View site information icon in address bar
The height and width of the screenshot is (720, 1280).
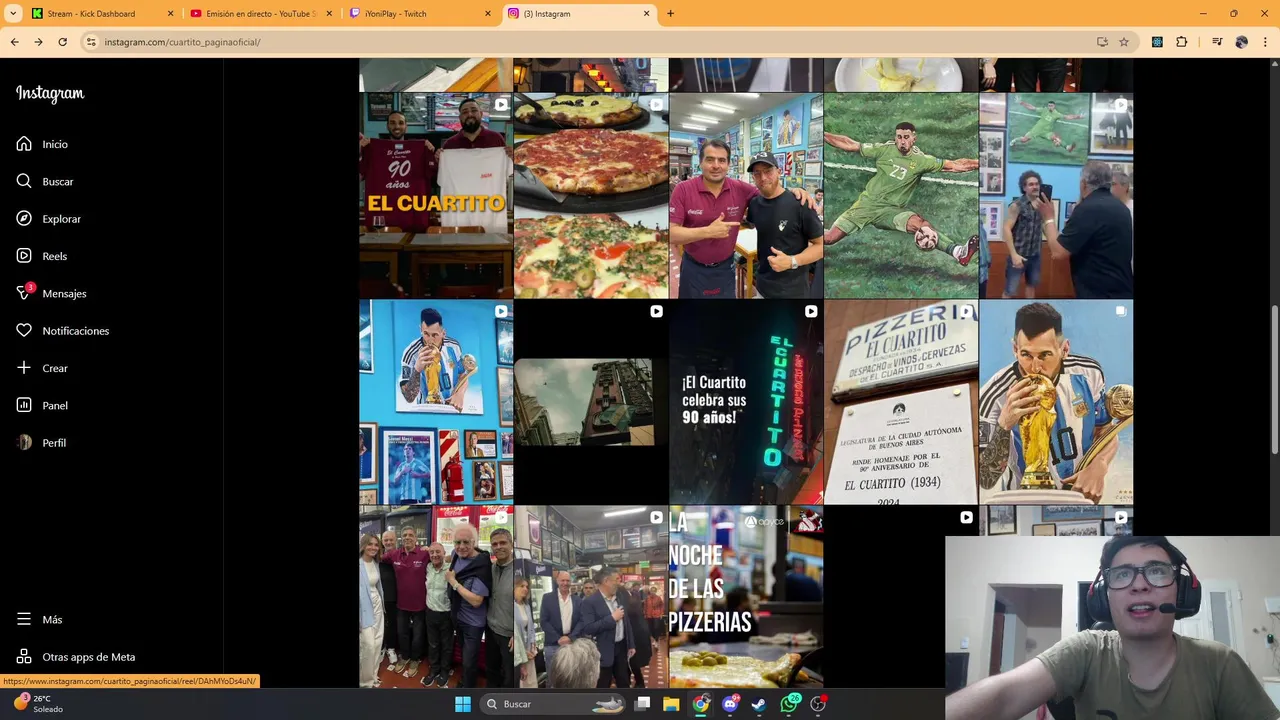[91, 42]
